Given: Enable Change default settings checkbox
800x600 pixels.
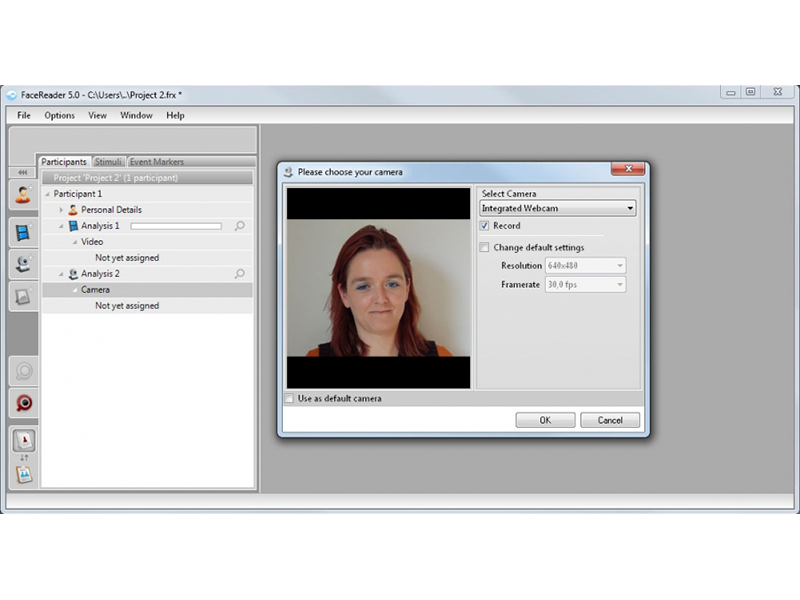Looking at the screenshot, I should pyautogui.click(x=485, y=248).
